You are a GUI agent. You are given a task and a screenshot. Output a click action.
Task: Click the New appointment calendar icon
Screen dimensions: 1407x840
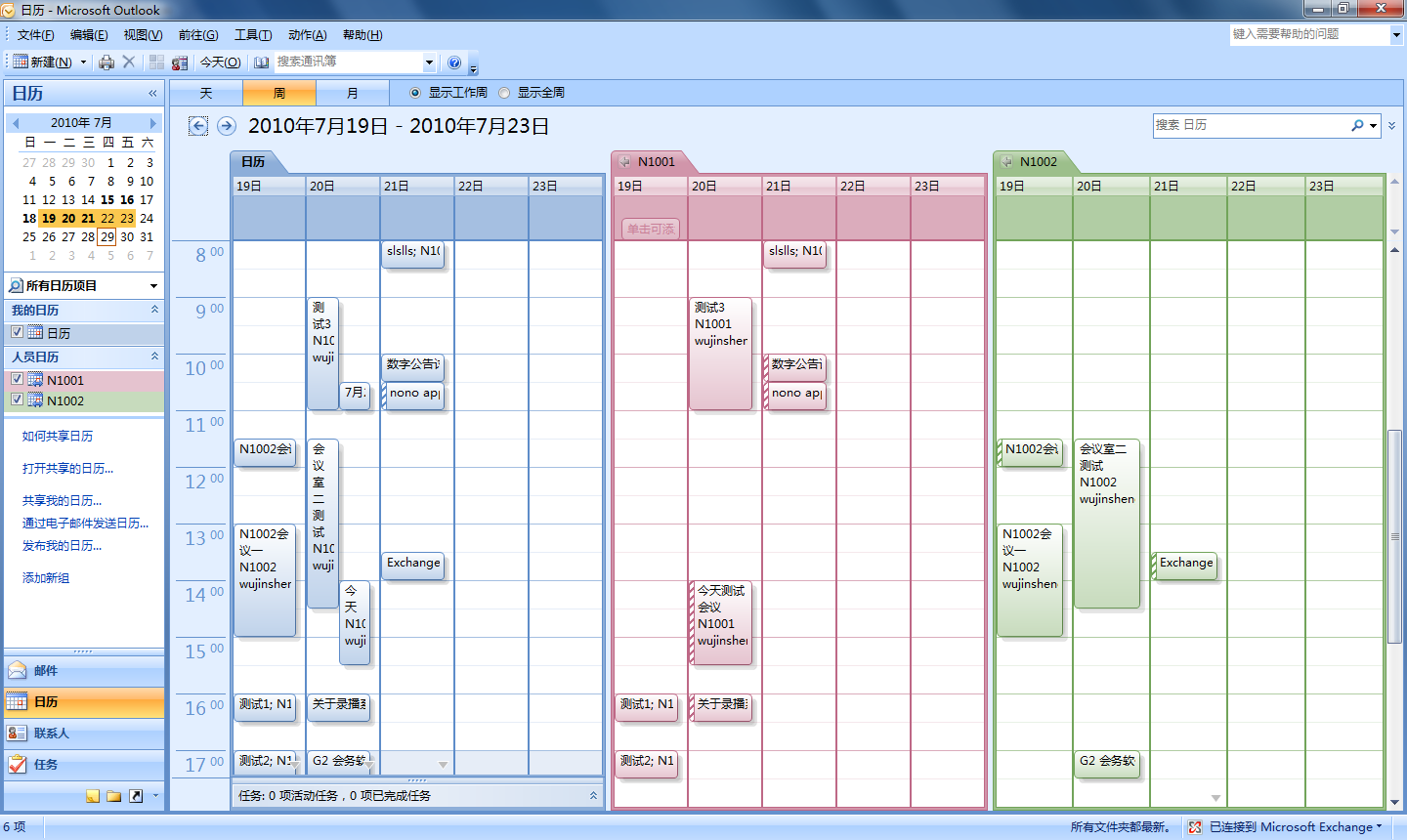[21, 62]
